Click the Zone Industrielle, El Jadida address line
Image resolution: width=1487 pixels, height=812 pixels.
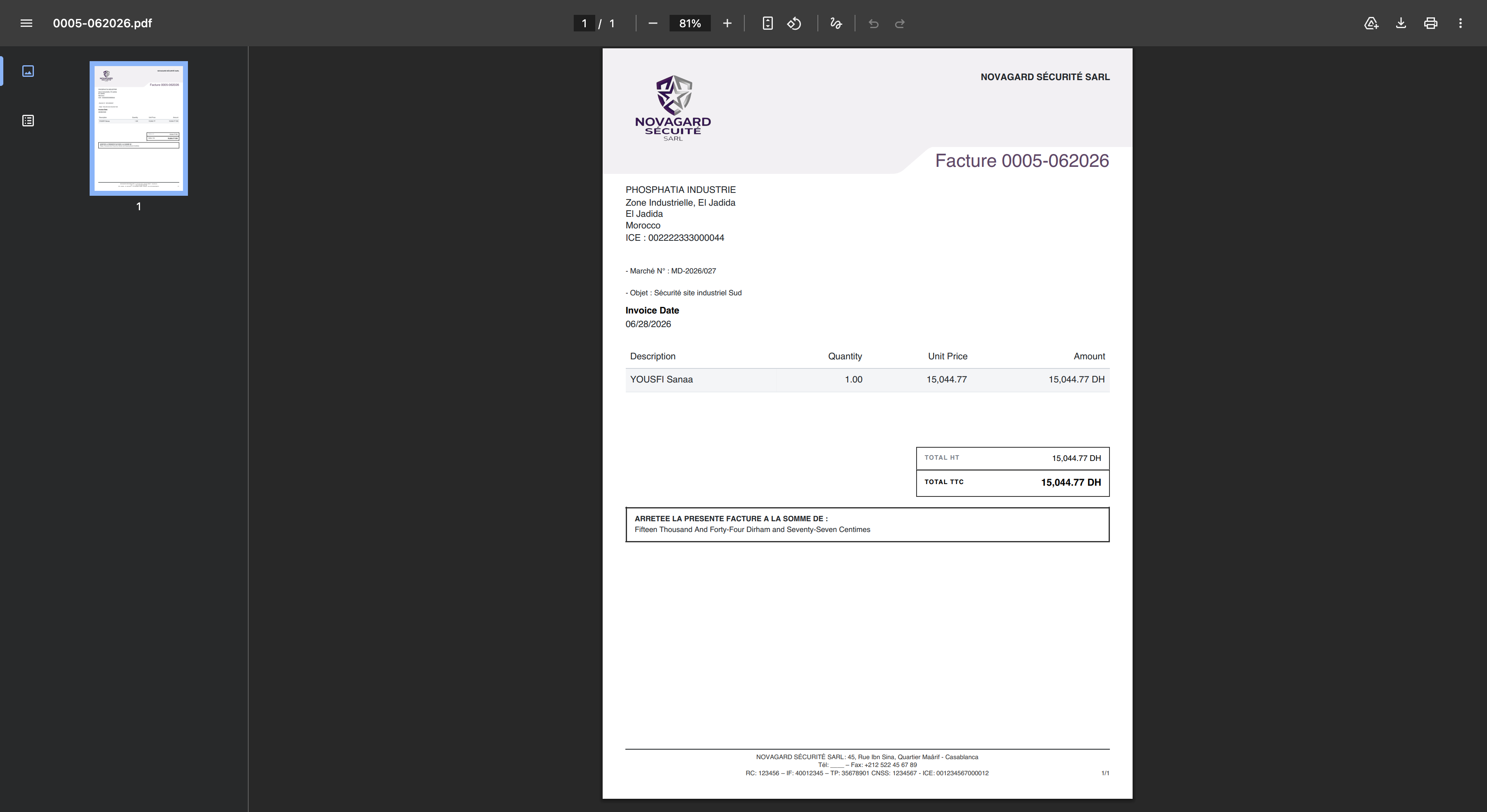point(681,202)
